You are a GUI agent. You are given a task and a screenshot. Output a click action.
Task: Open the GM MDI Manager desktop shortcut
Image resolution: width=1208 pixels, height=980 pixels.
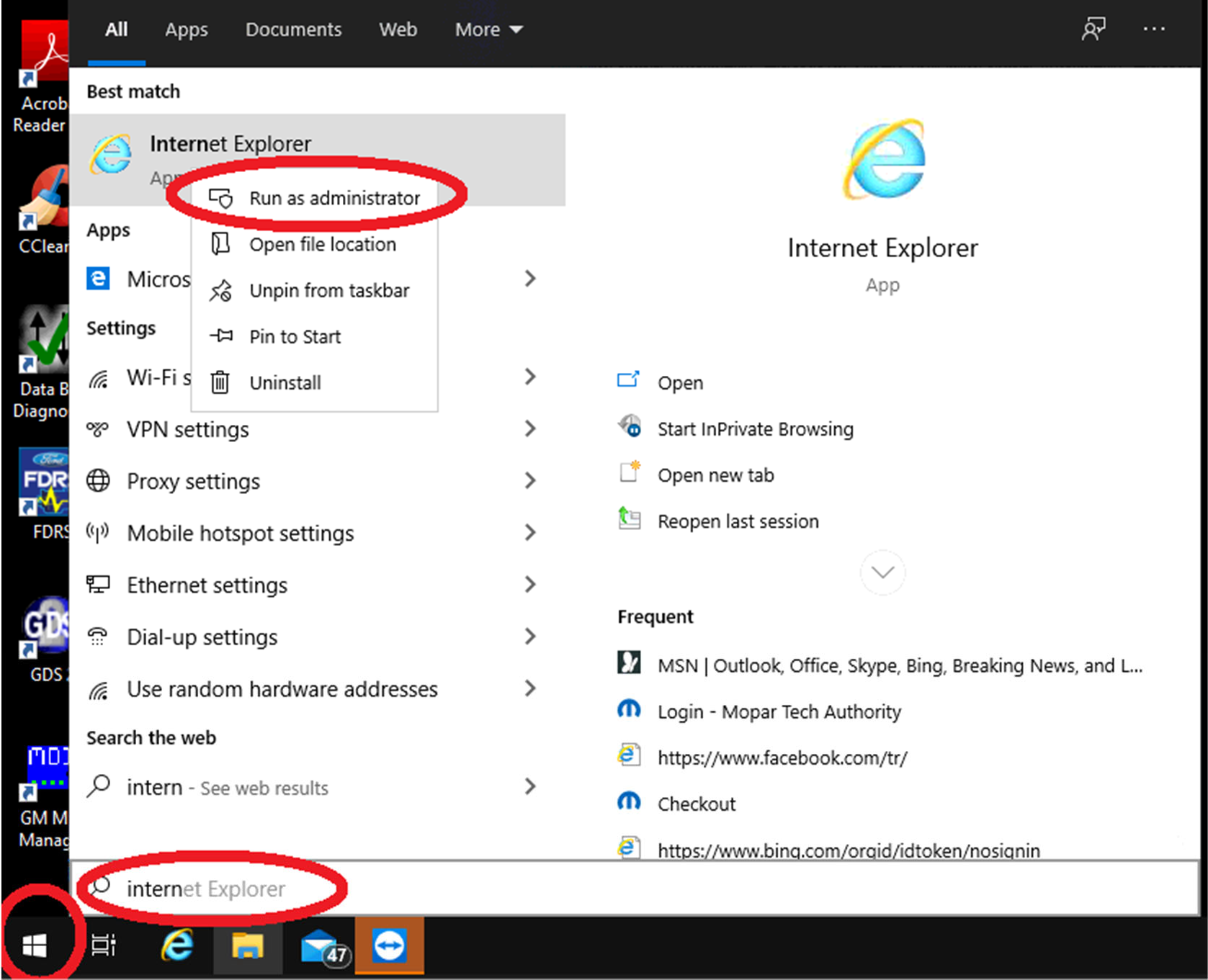point(43,797)
